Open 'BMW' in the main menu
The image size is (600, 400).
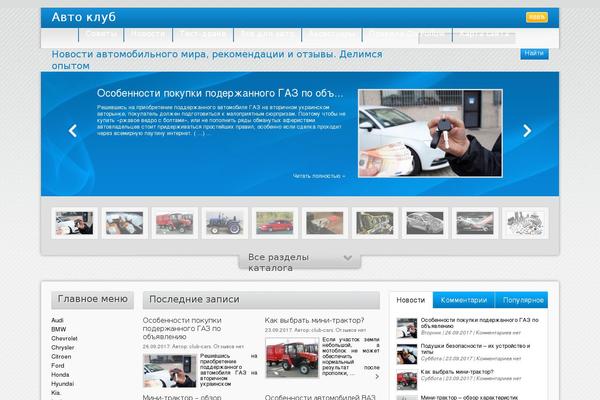click(x=59, y=329)
